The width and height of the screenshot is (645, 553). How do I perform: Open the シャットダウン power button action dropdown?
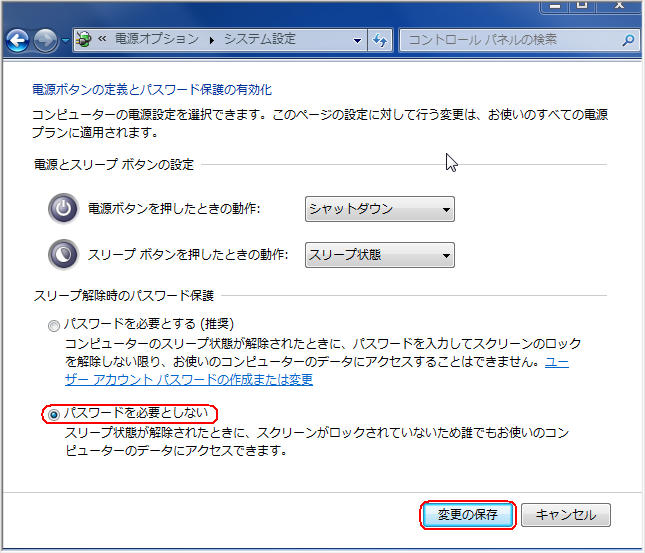point(380,209)
